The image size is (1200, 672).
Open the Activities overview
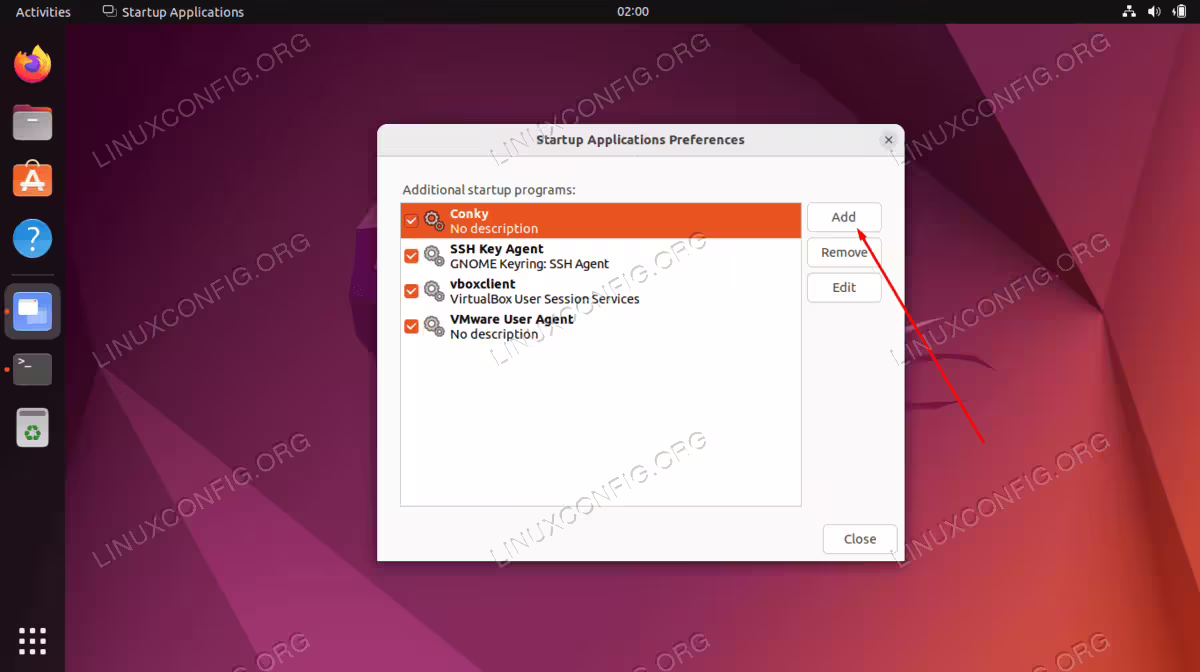(x=43, y=12)
